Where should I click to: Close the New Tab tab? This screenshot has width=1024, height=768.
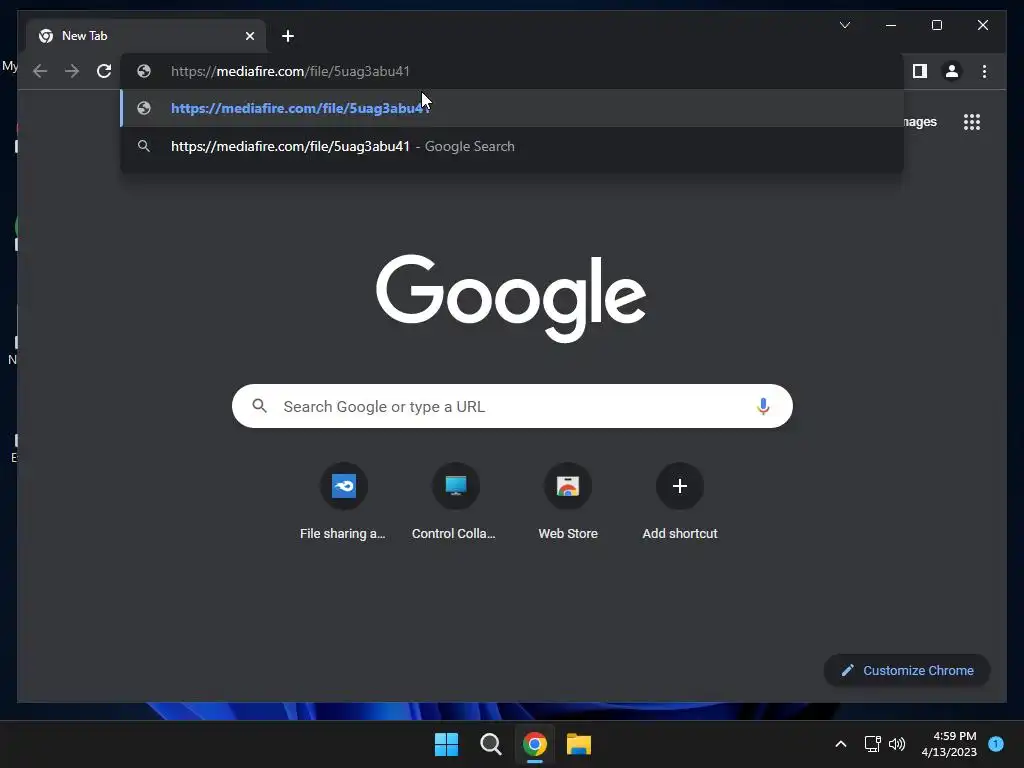coord(249,36)
